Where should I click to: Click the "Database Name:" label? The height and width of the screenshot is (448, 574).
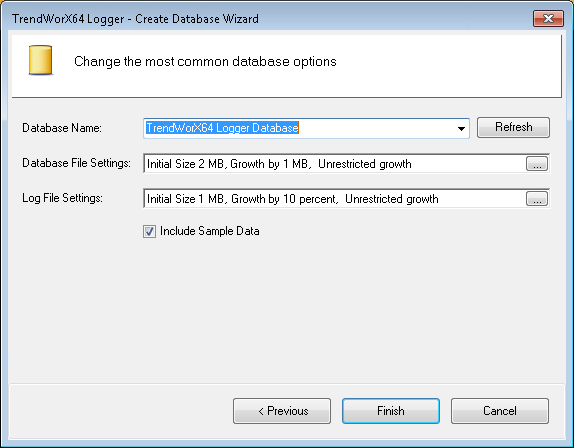coord(62,128)
